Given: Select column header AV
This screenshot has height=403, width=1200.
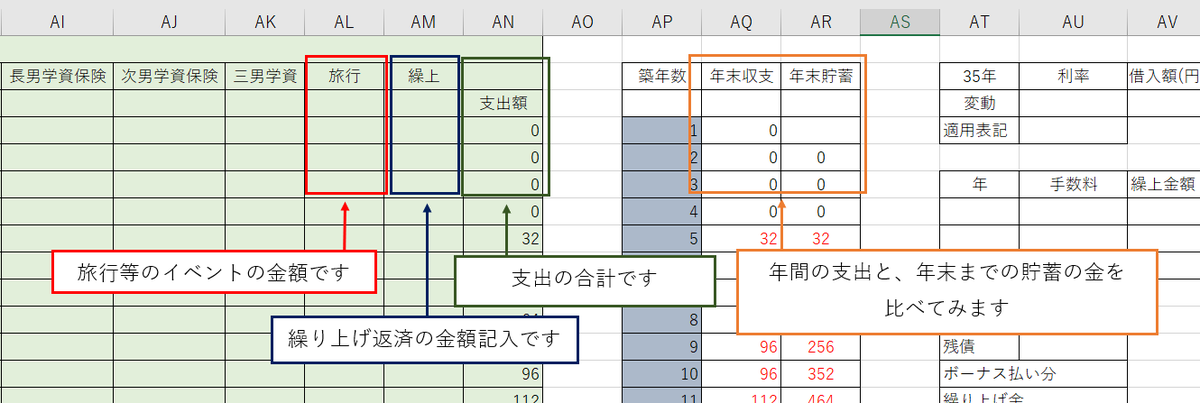Looking at the screenshot, I should pyautogui.click(x=1165, y=21).
